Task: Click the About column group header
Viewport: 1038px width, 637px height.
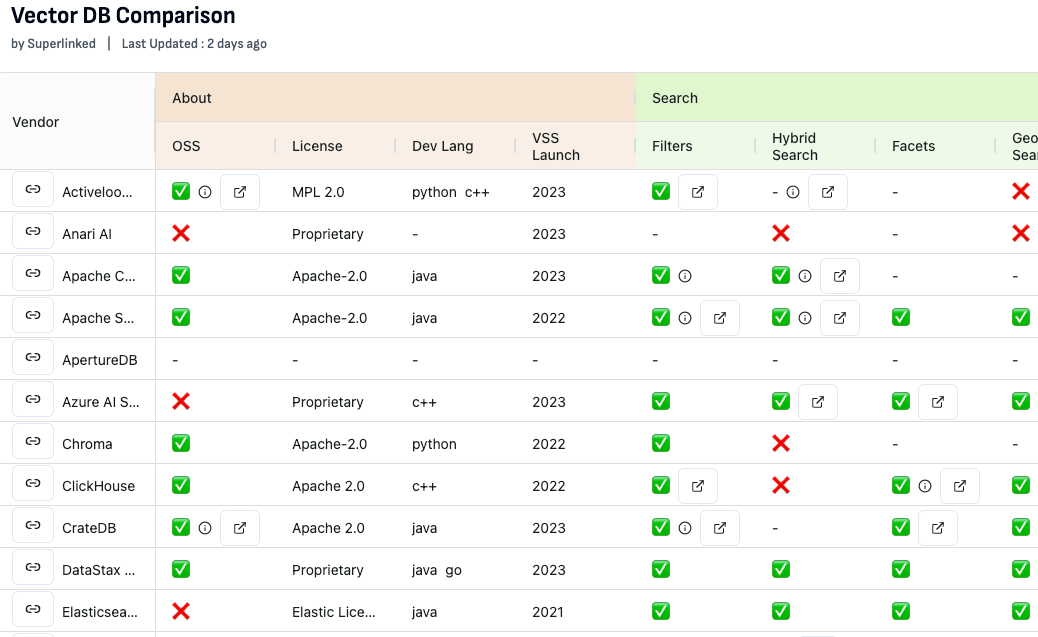Action: click(x=192, y=98)
